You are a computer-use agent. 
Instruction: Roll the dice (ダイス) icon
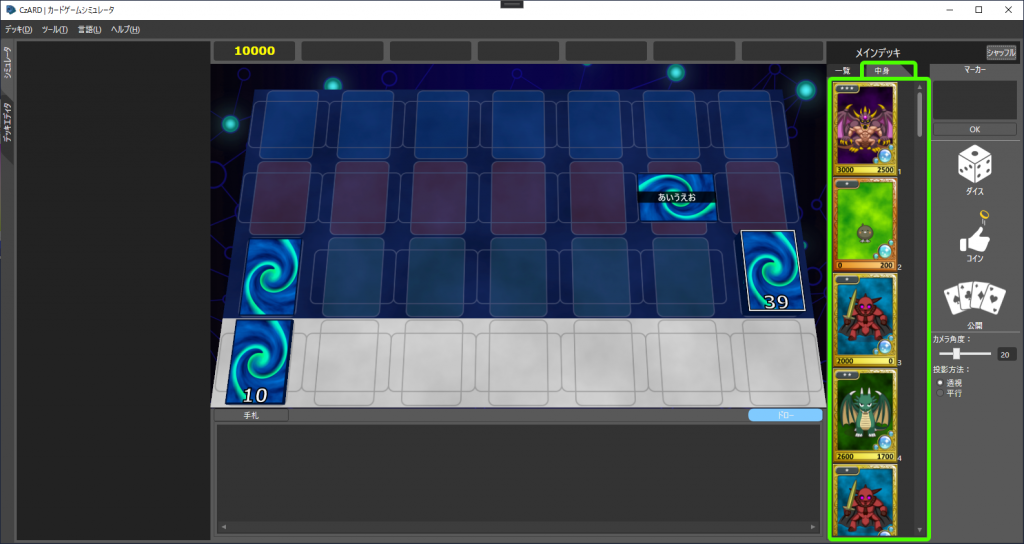974,164
